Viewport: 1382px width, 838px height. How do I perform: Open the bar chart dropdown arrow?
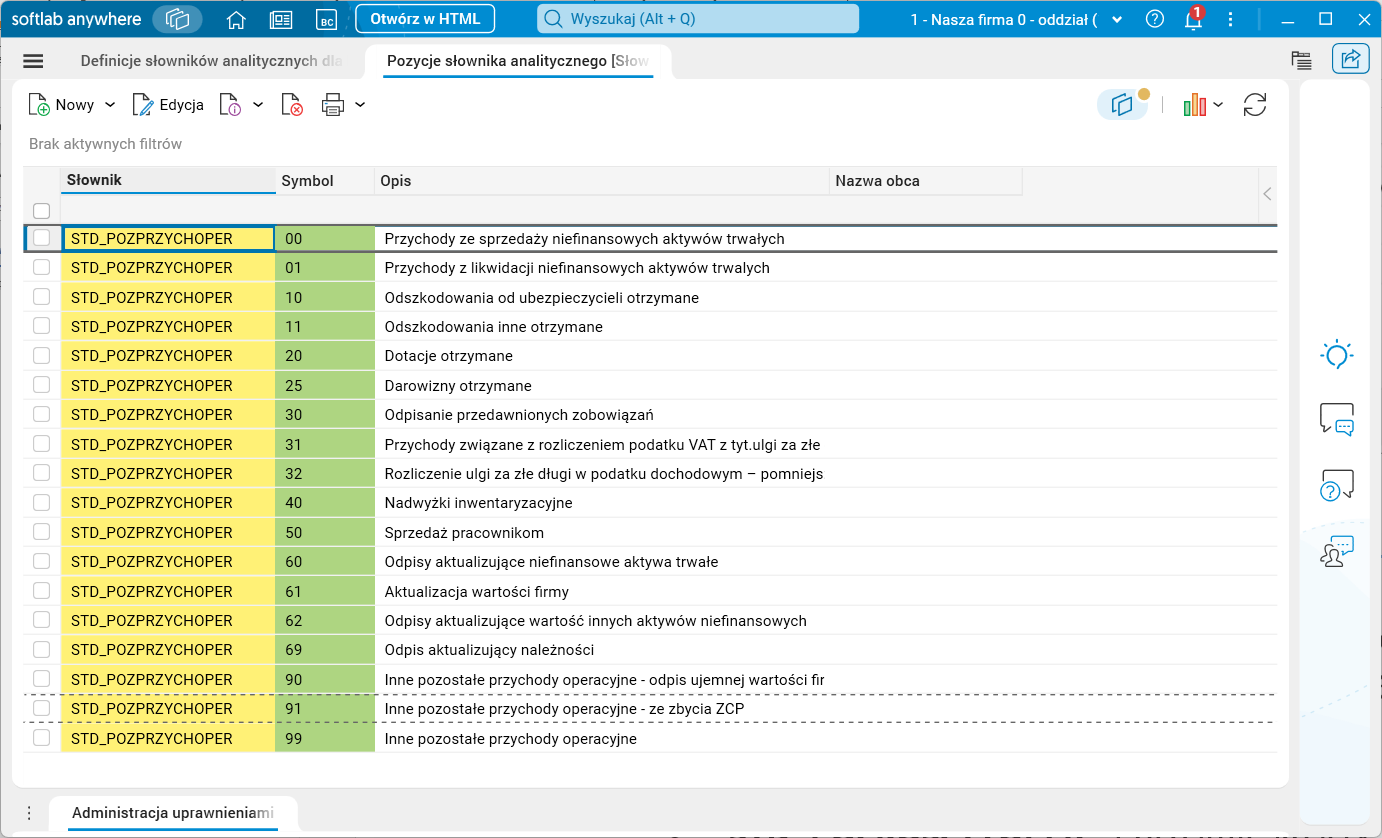(1218, 105)
